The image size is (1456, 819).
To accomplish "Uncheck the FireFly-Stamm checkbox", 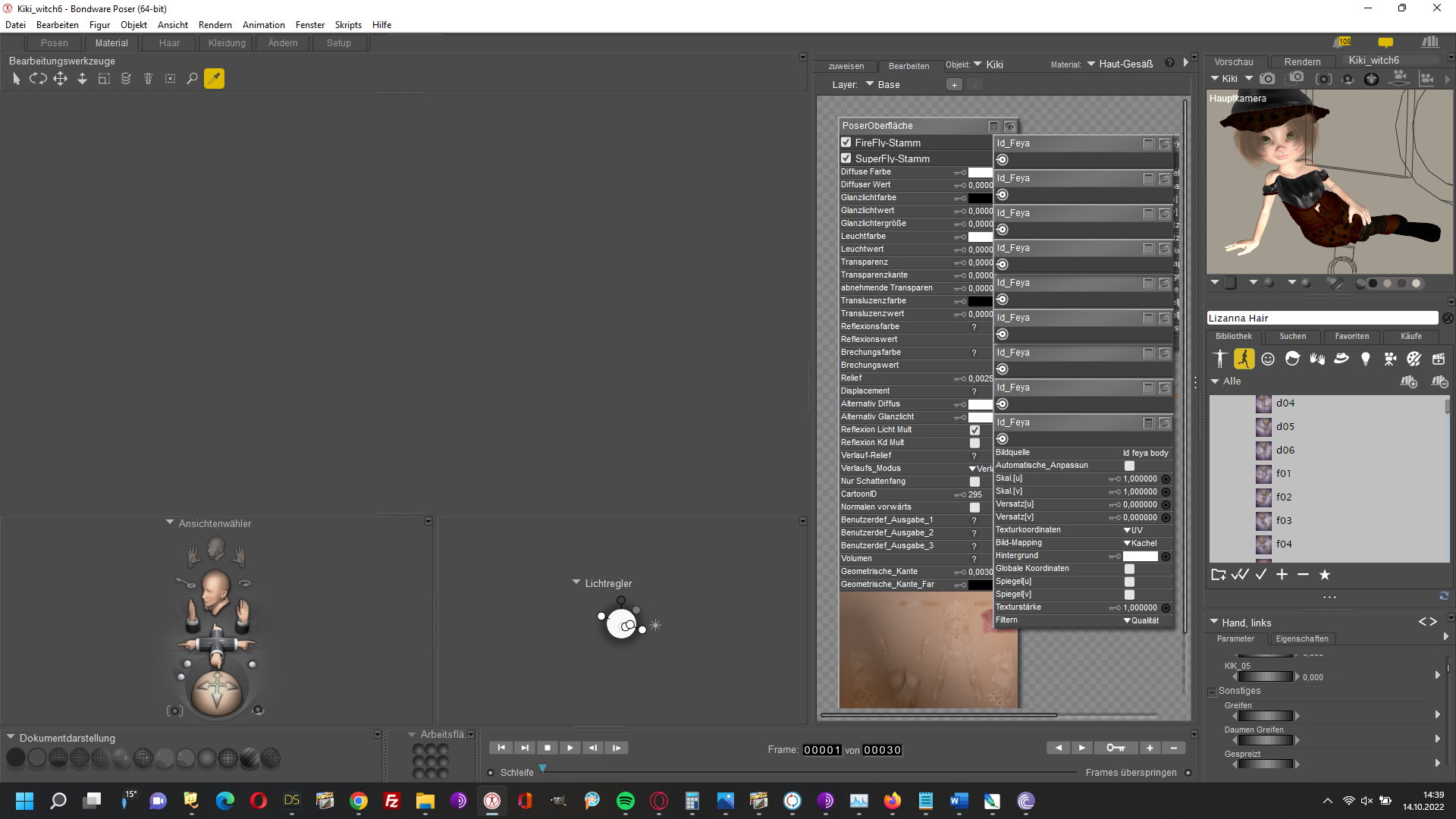I will (846, 143).
